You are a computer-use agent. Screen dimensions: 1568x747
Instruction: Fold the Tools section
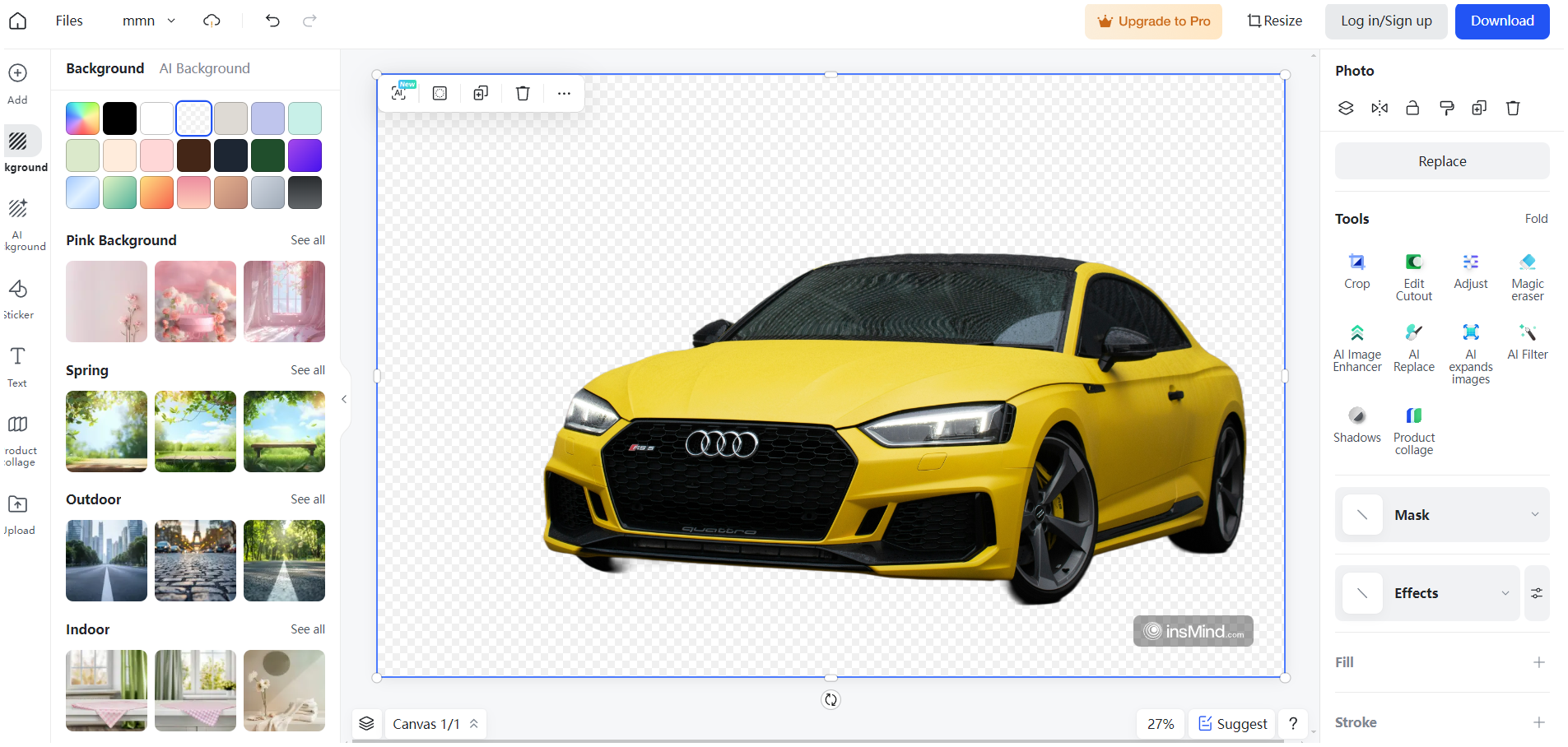(x=1536, y=219)
